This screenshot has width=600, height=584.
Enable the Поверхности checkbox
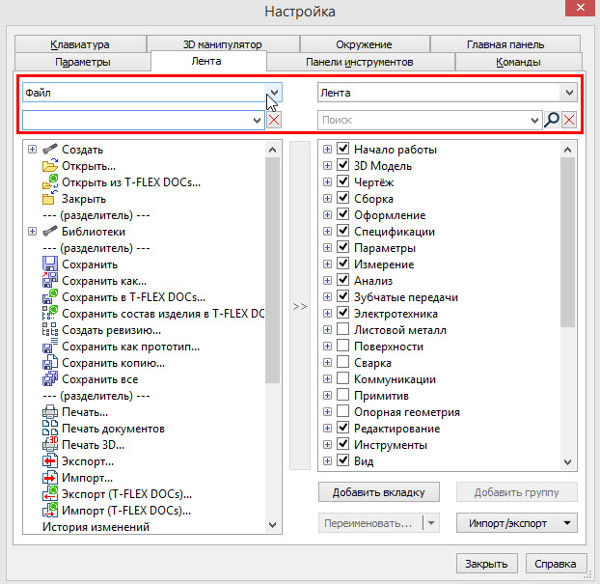pyautogui.click(x=343, y=346)
